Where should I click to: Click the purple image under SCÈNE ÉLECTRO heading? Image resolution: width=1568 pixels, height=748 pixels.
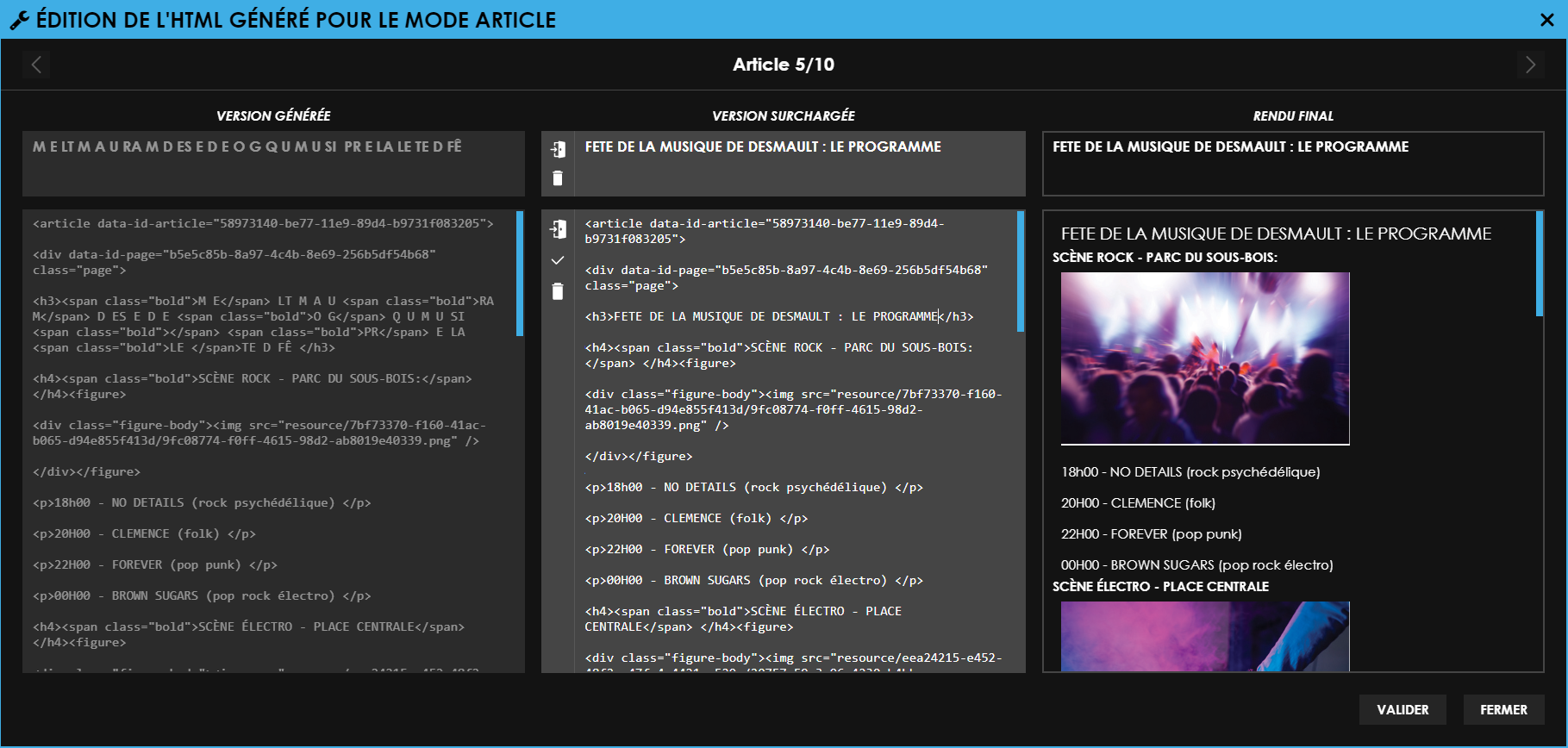tap(1205, 636)
